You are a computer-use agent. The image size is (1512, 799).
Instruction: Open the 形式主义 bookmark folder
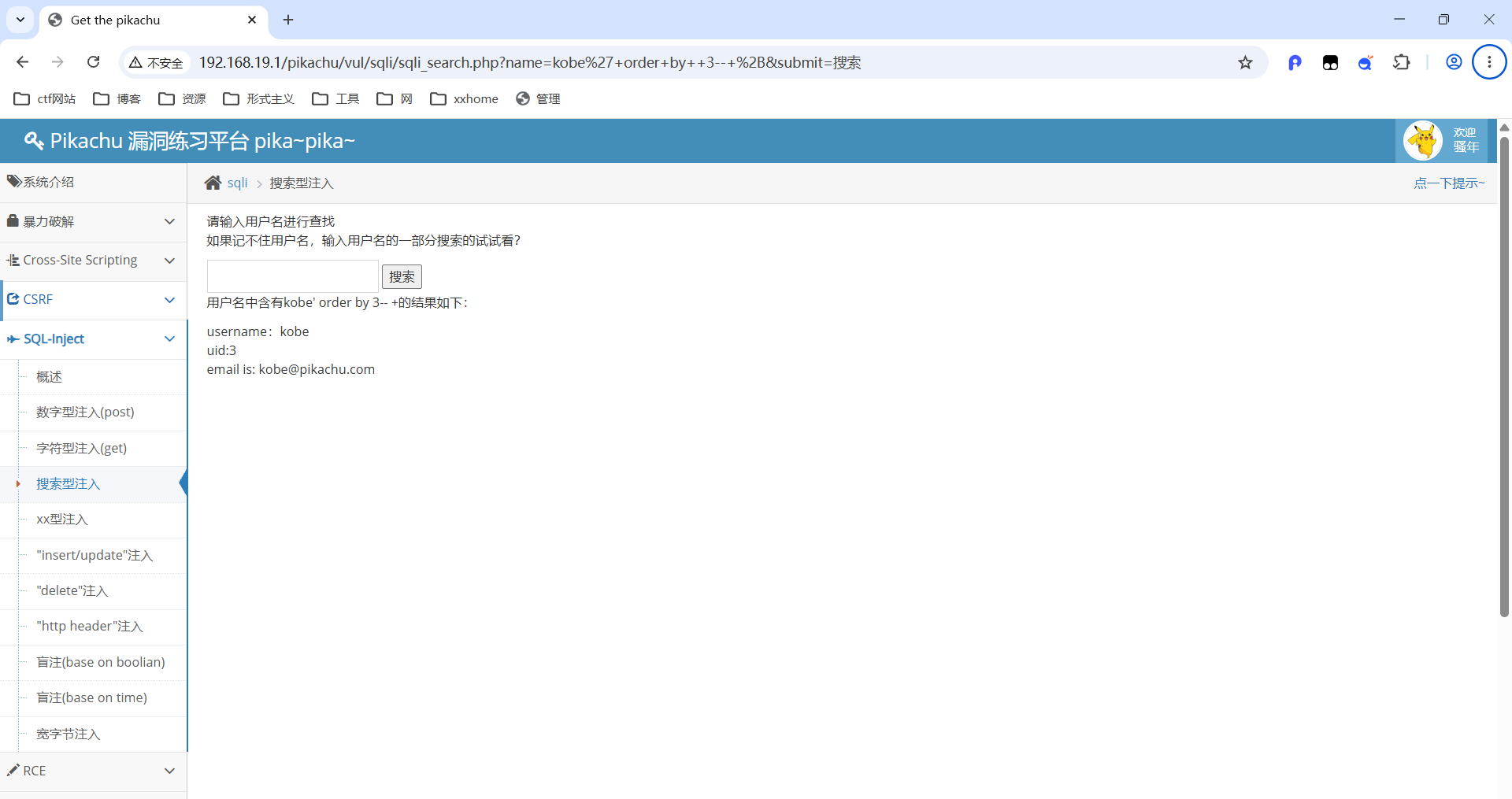coord(258,98)
